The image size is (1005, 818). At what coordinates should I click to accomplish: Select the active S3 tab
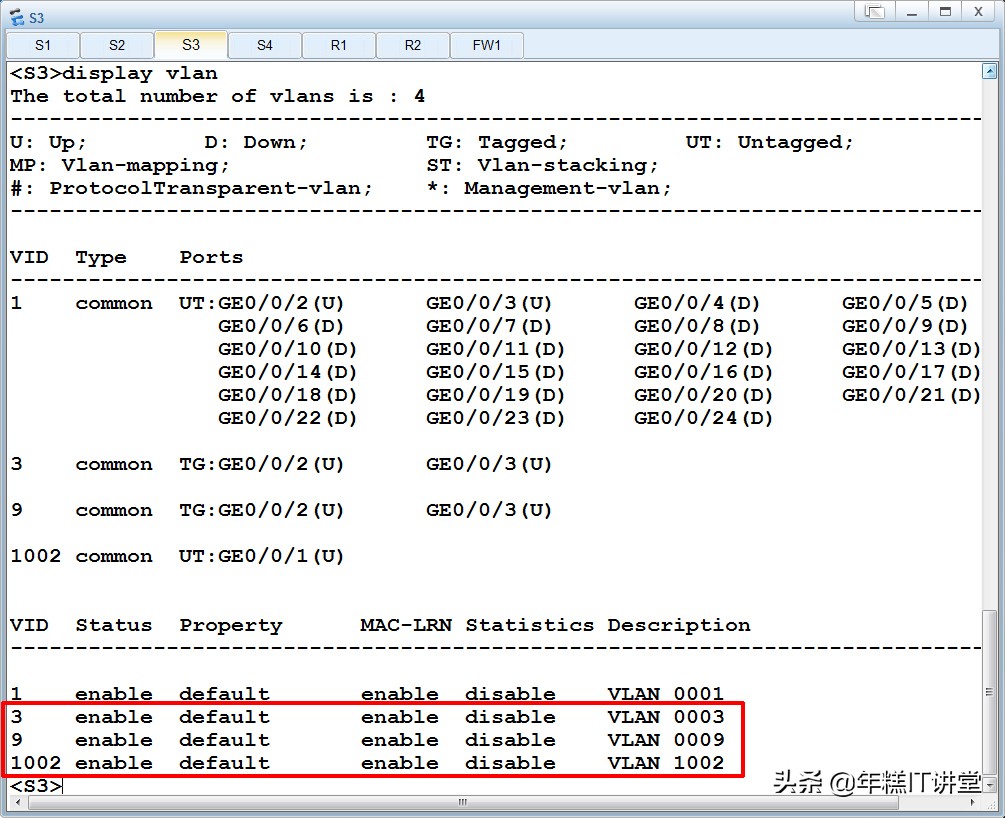click(x=191, y=45)
